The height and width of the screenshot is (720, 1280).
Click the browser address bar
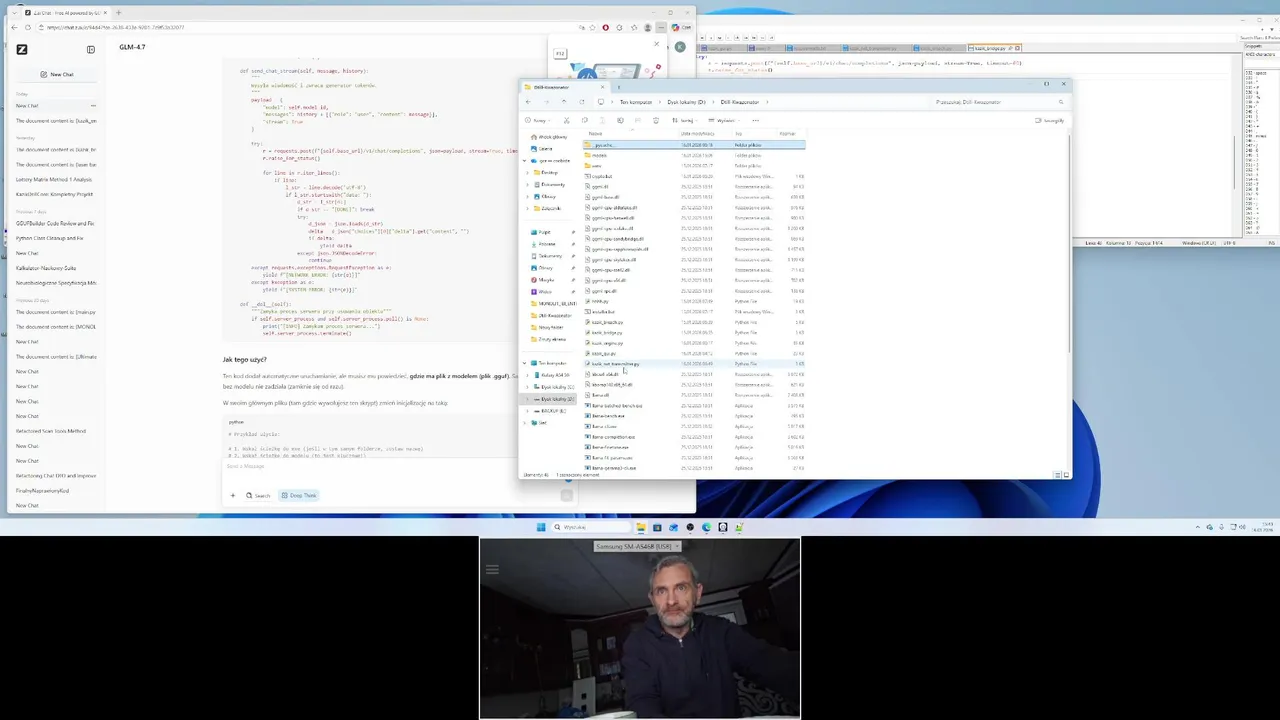tap(310, 27)
